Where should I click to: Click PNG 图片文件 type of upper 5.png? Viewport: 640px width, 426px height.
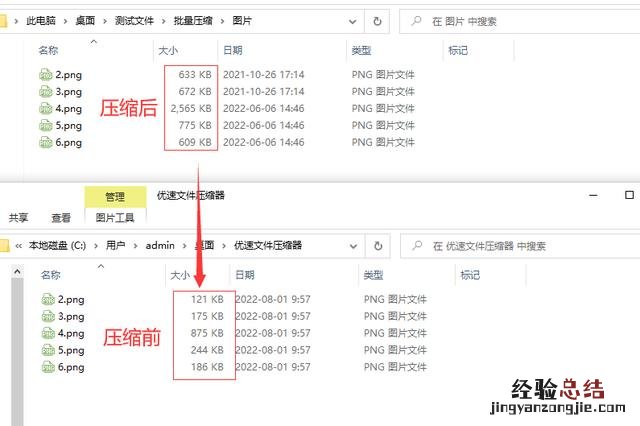click(383, 125)
